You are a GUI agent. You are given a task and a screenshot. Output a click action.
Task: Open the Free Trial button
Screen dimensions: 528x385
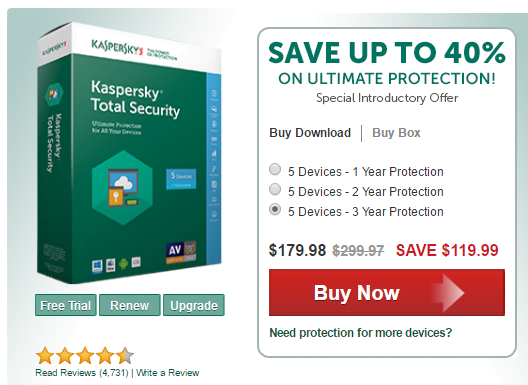click(66, 305)
